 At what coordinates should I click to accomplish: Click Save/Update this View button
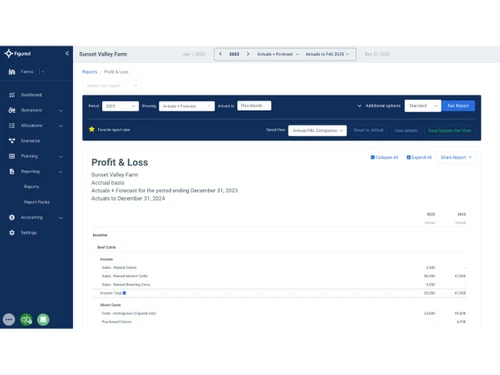tap(450, 130)
